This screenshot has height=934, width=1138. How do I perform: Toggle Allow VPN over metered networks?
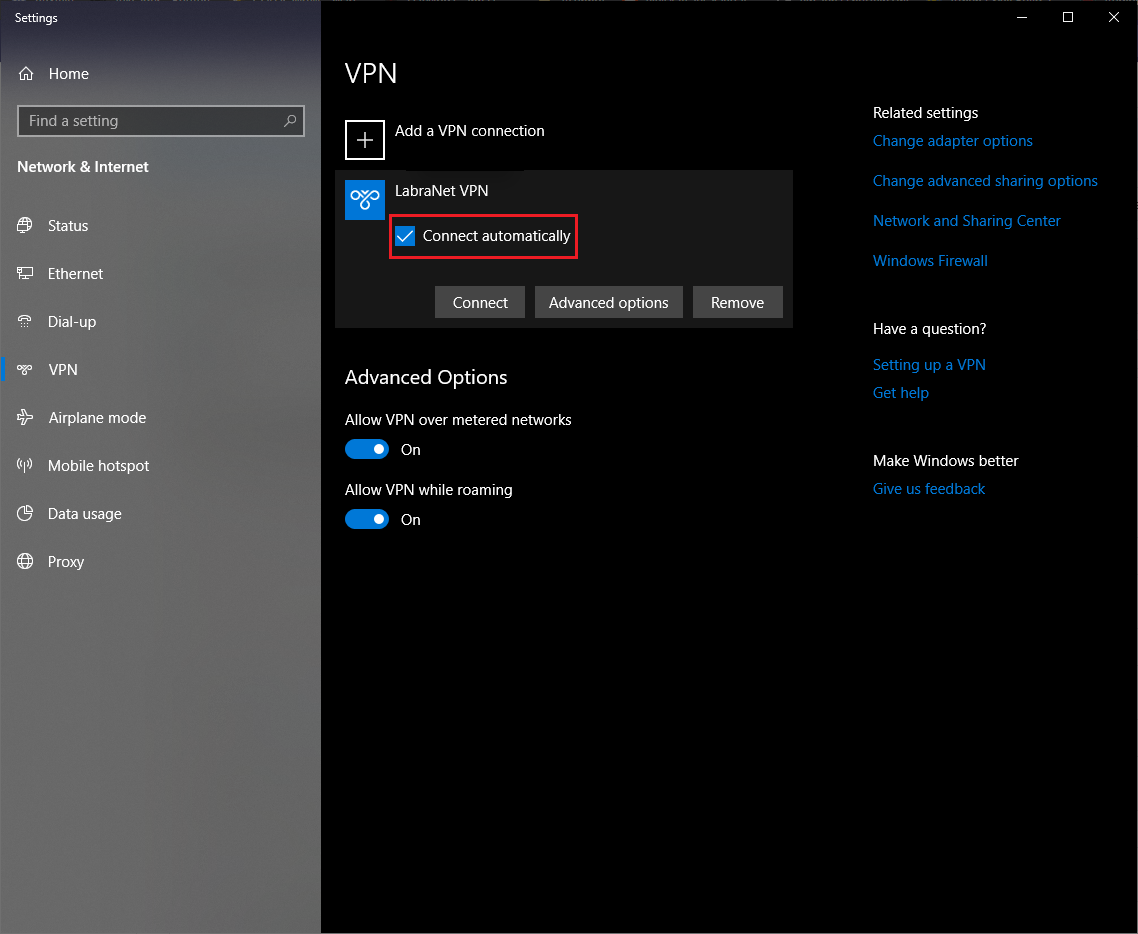[x=367, y=449]
